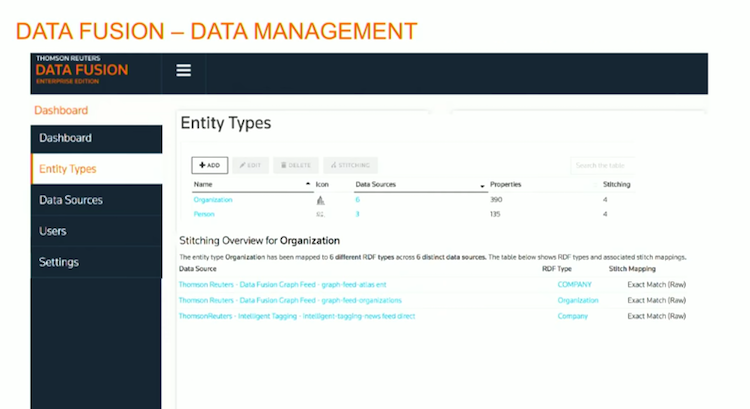Select properties value 135

pyautogui.click(x=495, y=214)
